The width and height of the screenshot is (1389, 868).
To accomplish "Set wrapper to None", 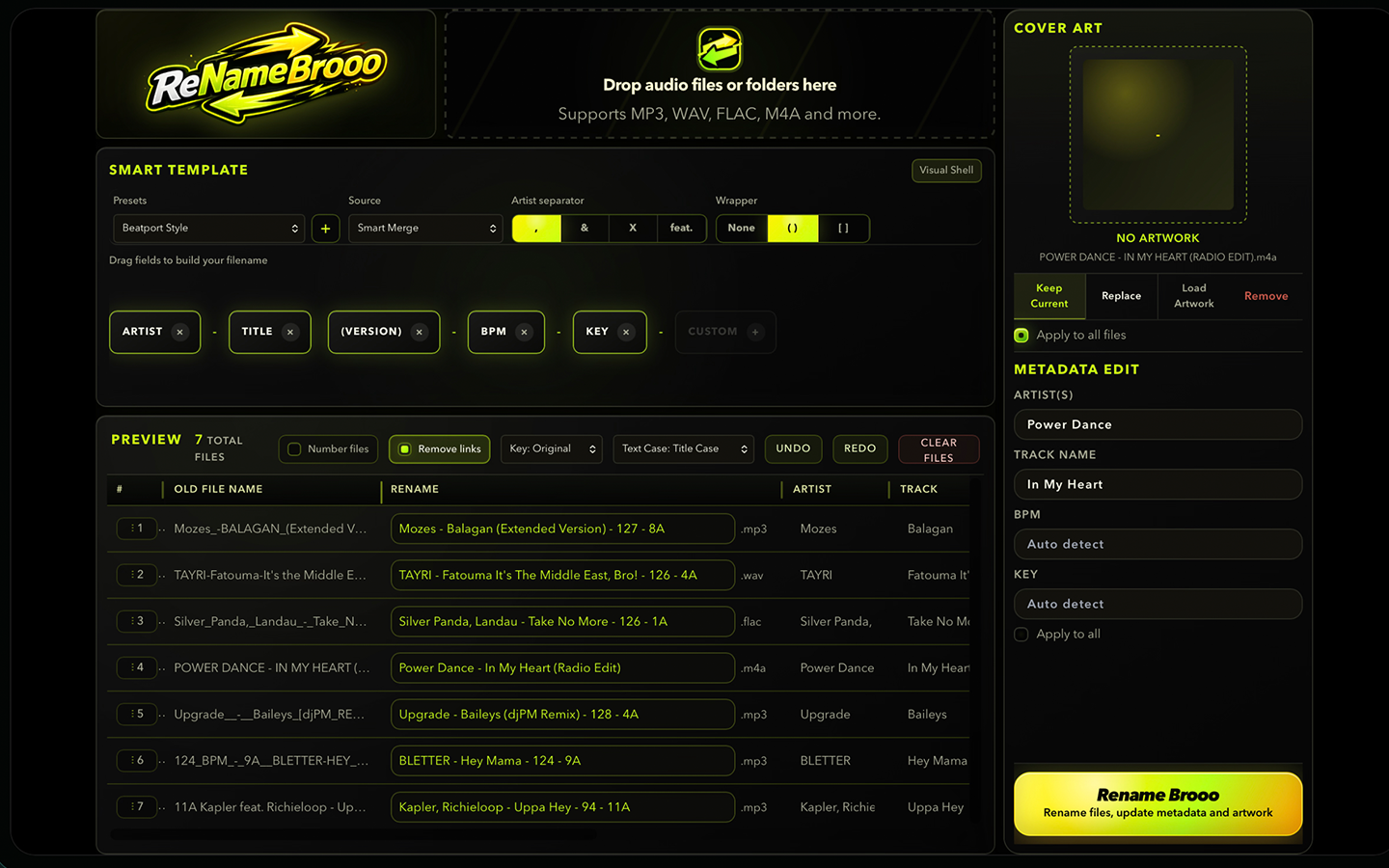I will [742, 229].
